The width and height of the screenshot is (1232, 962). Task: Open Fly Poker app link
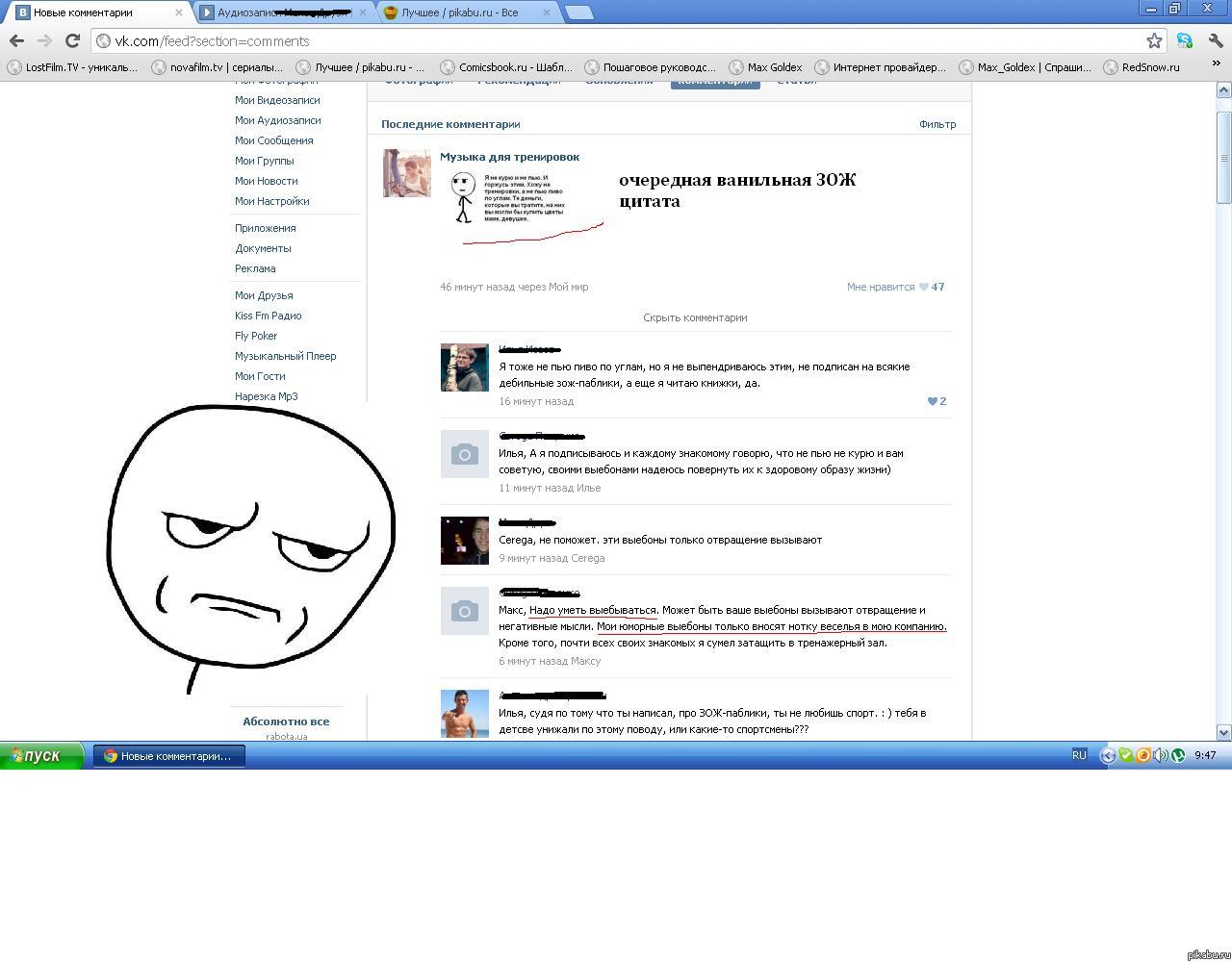click(256, 336)
